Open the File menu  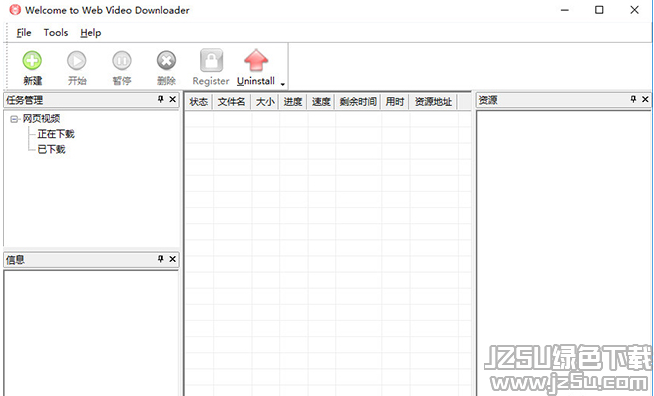(24, 33)
